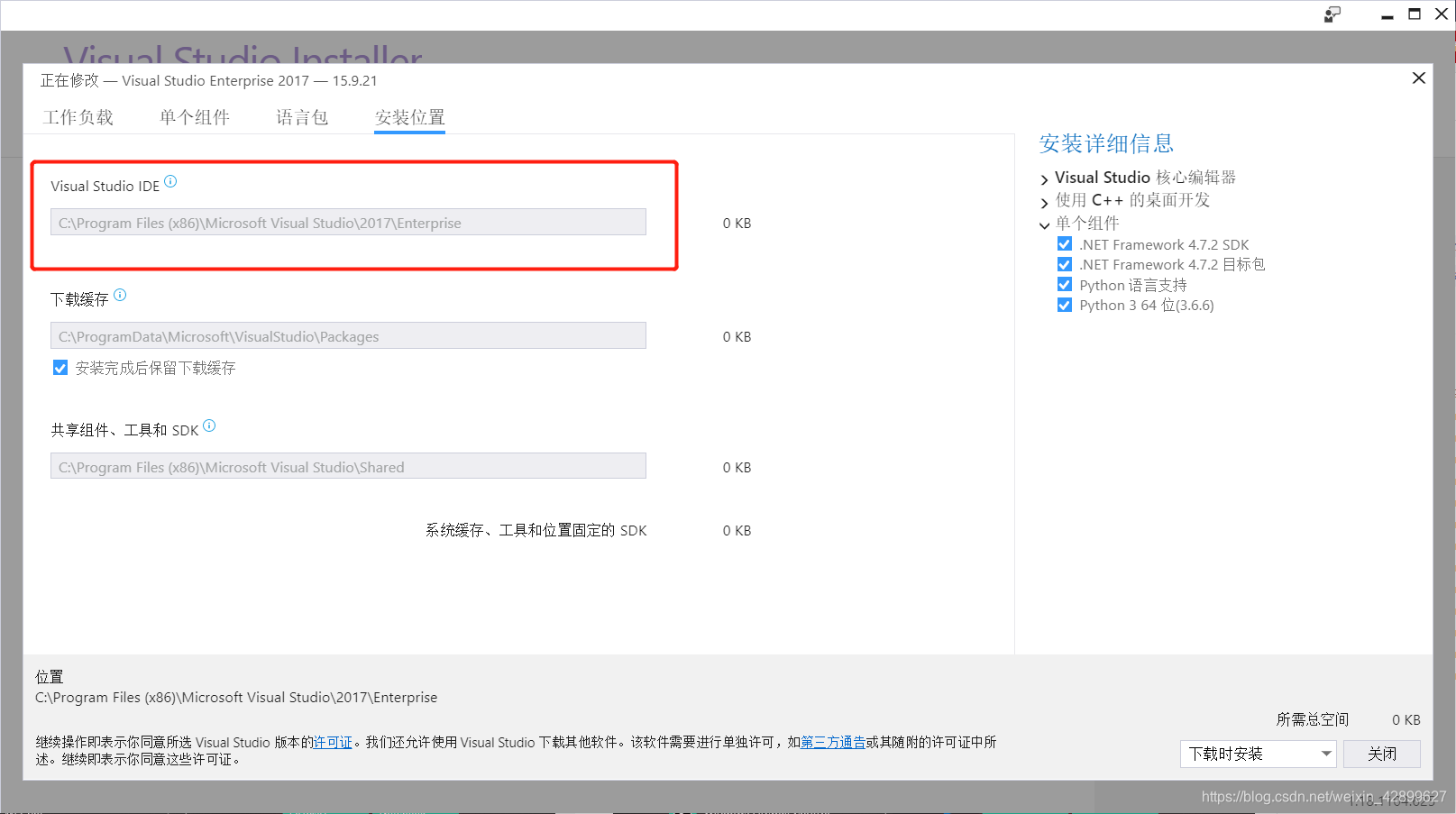The height and width of the screenshot is (814, 1456).
Task: Open the 许可证 link
Action: 333,742
